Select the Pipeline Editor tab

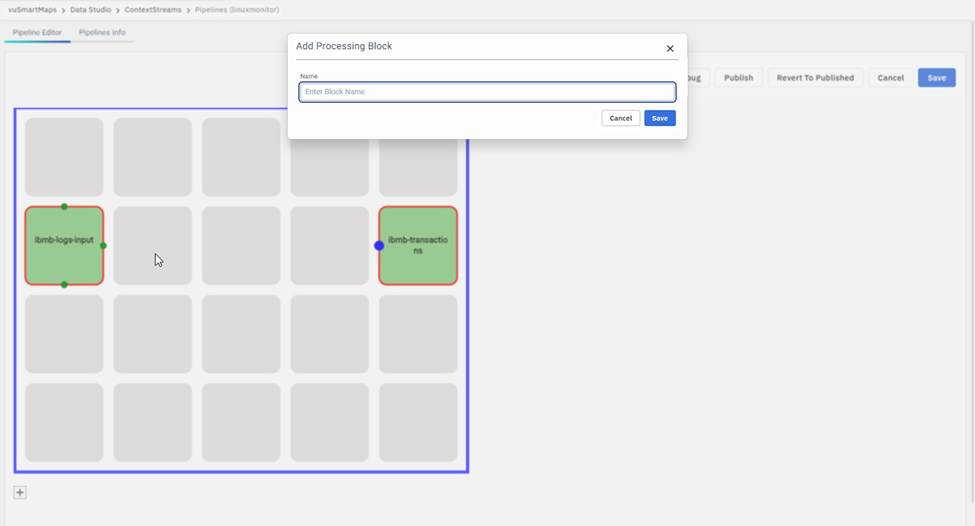tap(37, 32)
